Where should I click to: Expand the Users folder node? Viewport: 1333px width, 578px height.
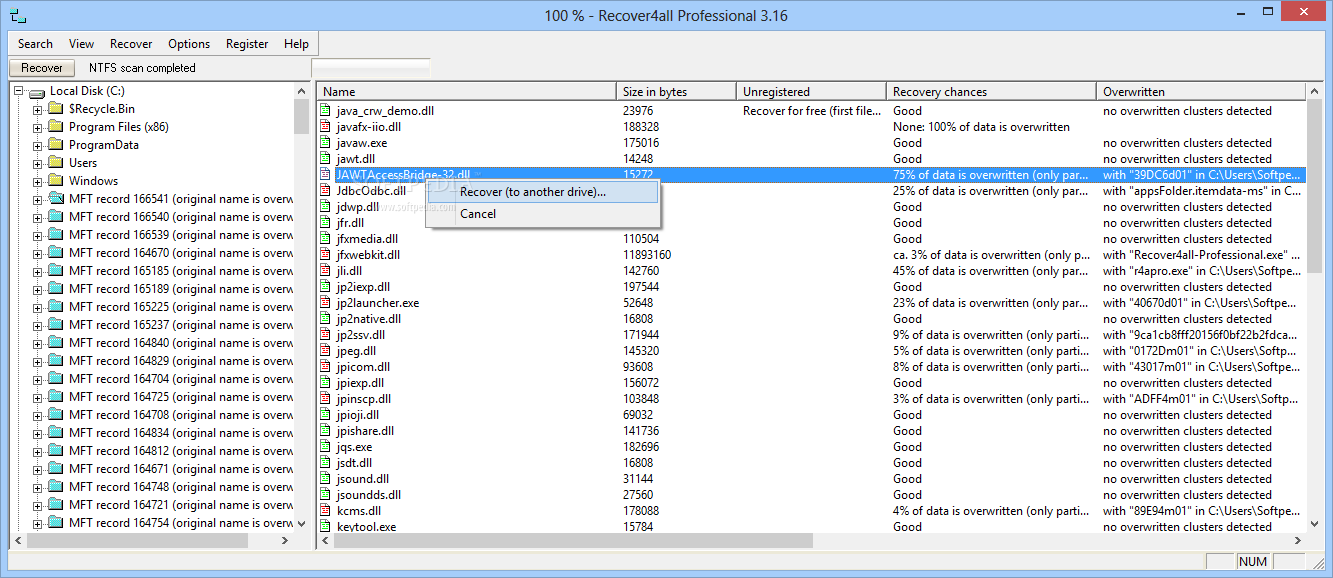37,163
